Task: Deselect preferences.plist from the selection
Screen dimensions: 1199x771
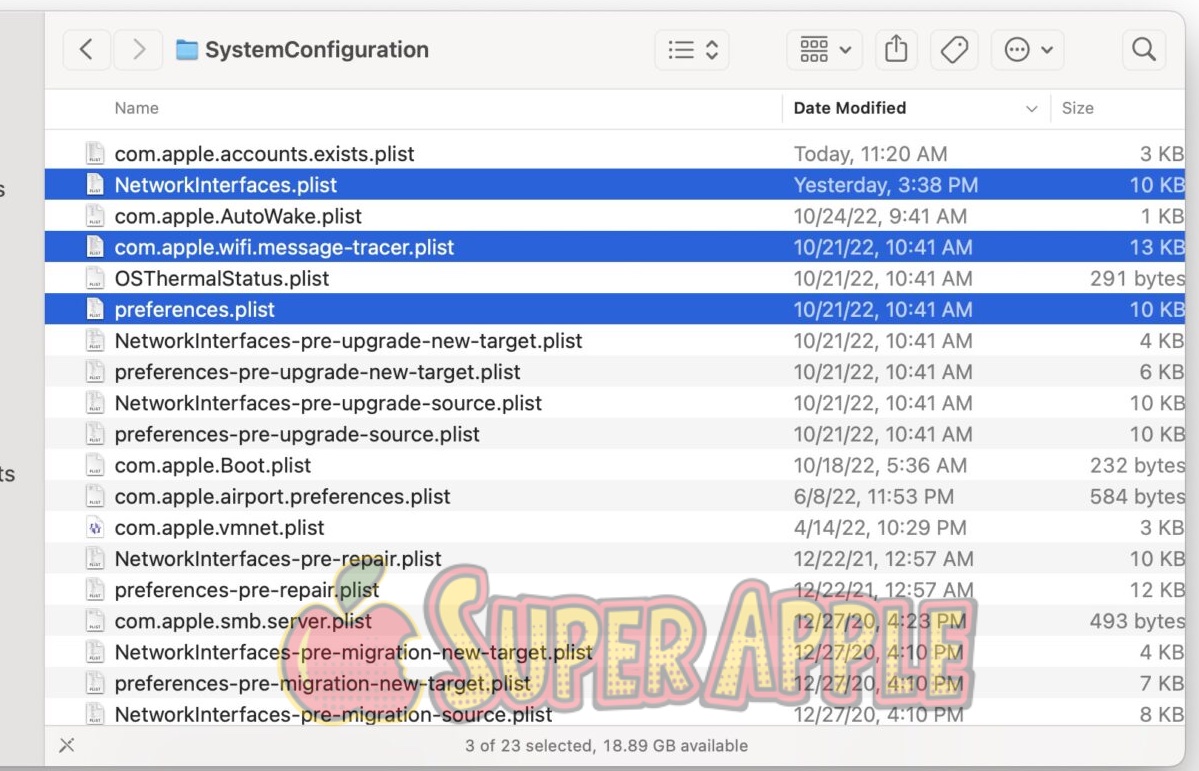Action: pyautogui.click(x=194, y=309)
